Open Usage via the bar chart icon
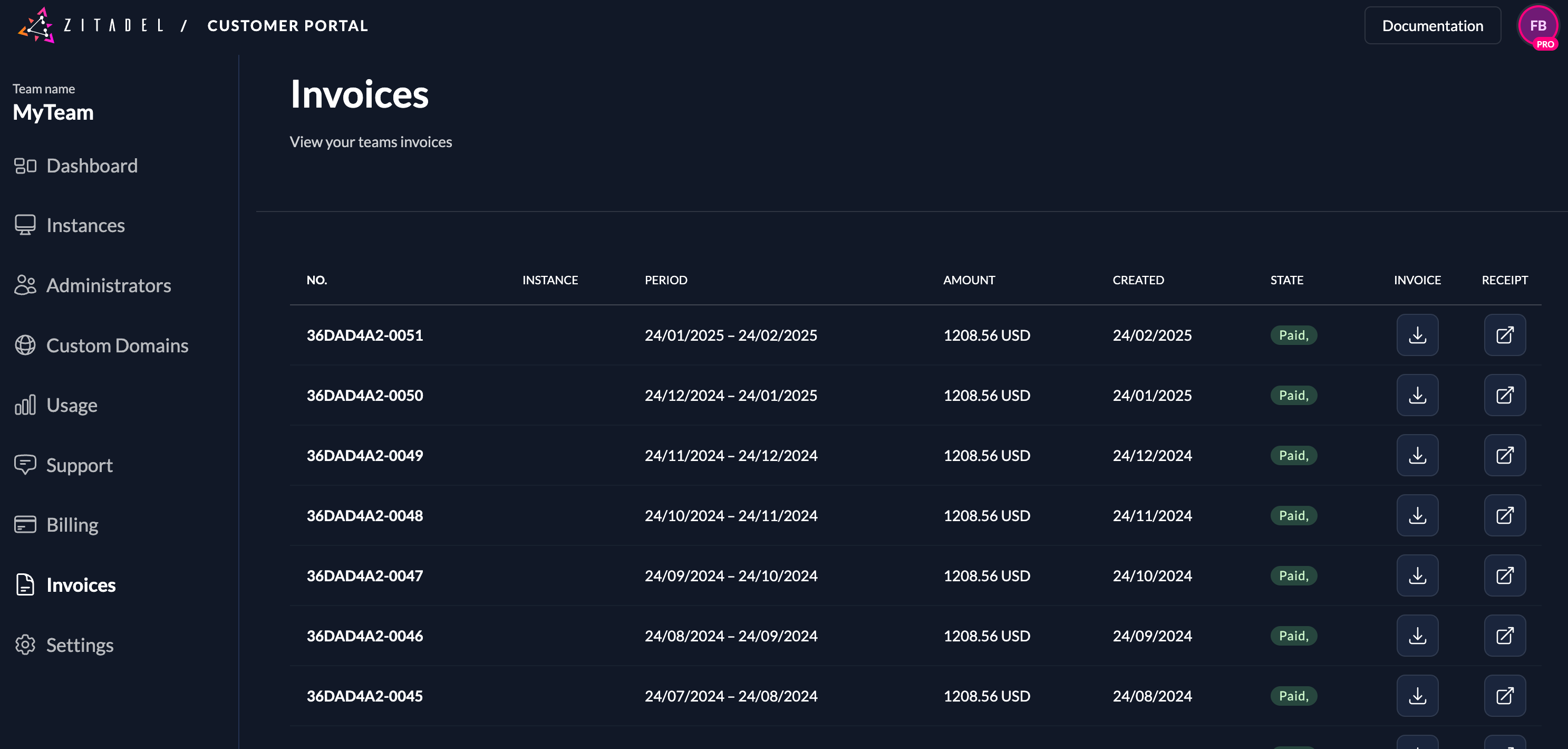1568x749 pixels. point(25,405)
